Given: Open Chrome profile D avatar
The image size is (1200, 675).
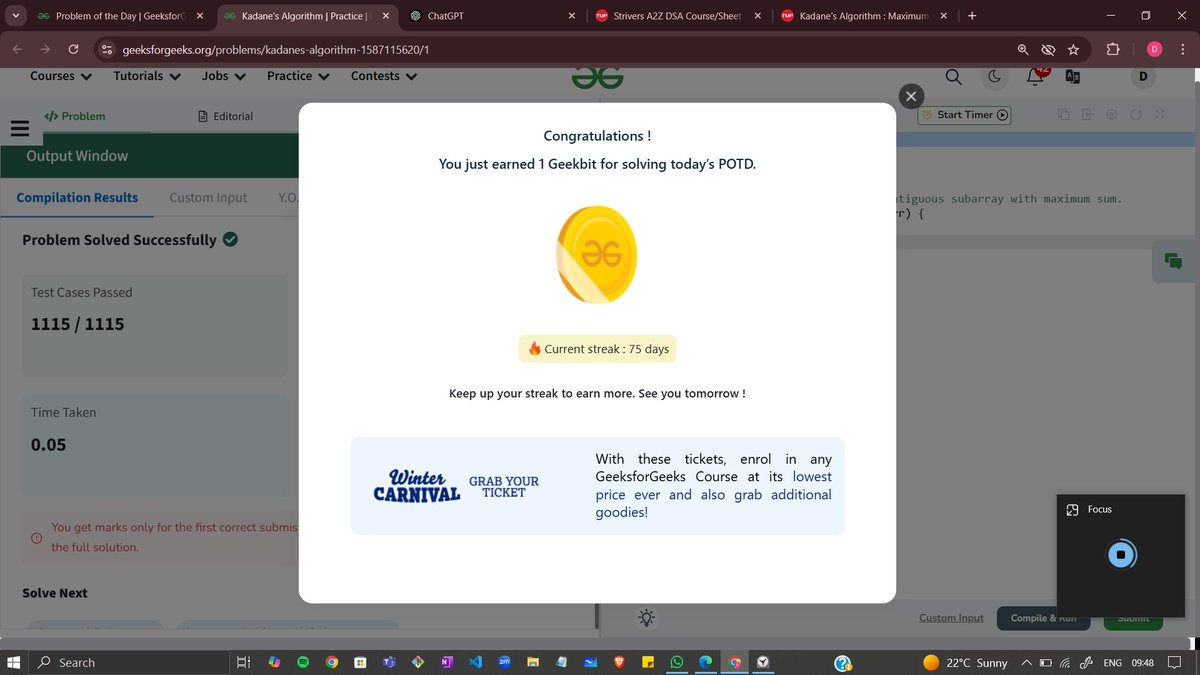Looking at the screenshot, I should [1153, 49].
